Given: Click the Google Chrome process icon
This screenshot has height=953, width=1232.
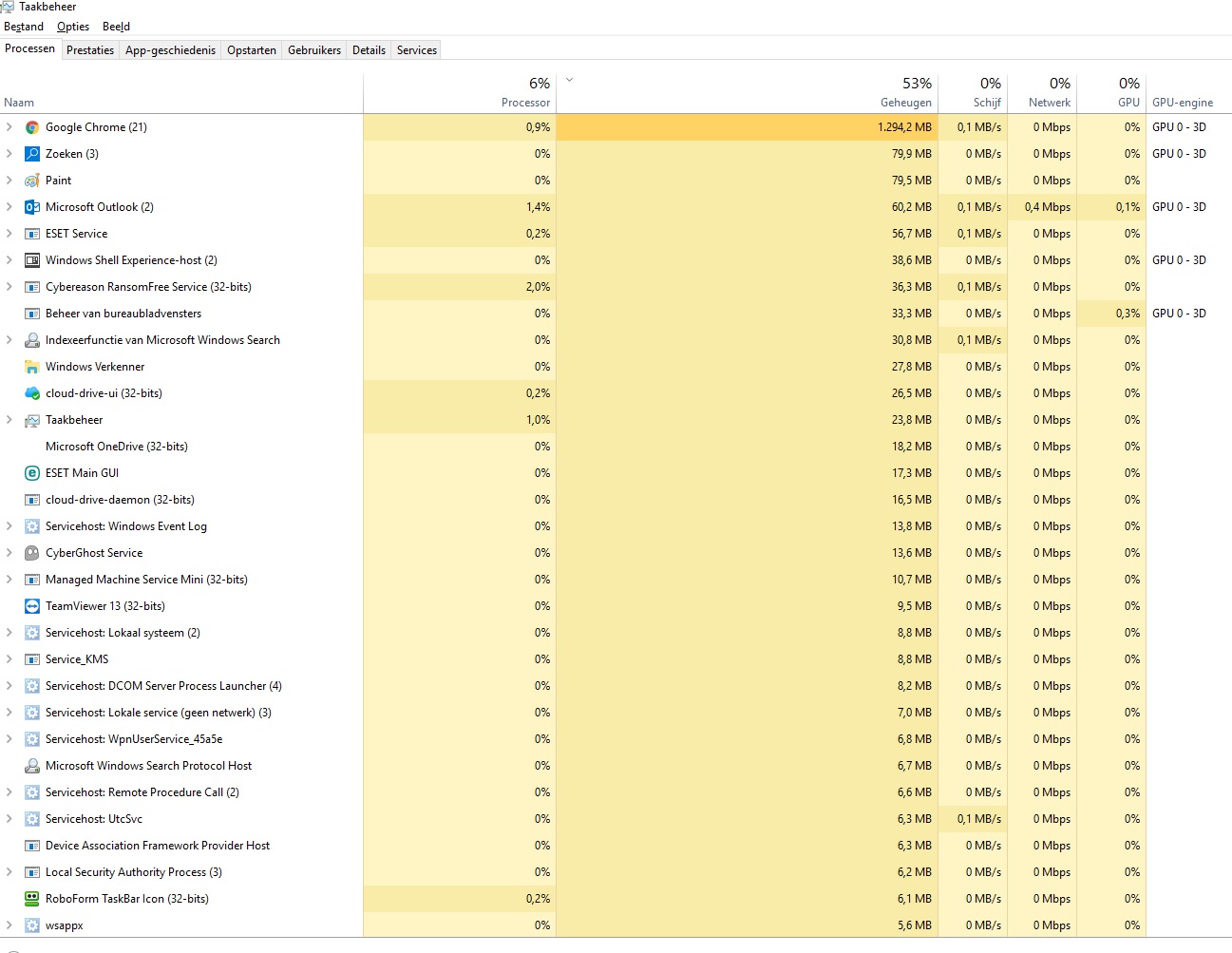Looking at the screenshot, I should click(32, 127).
